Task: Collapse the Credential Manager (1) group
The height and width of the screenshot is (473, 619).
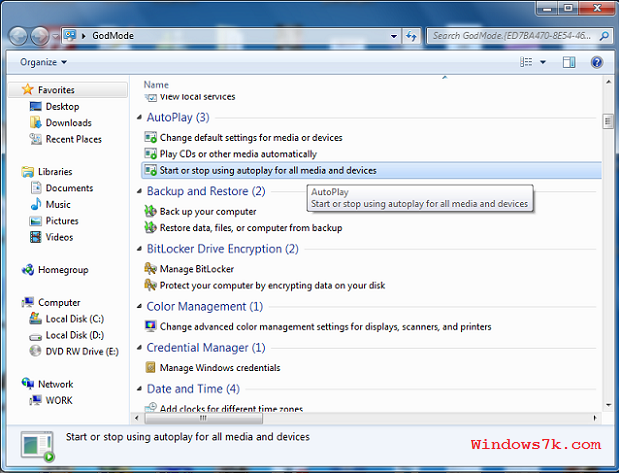Action: click(139, 347)
